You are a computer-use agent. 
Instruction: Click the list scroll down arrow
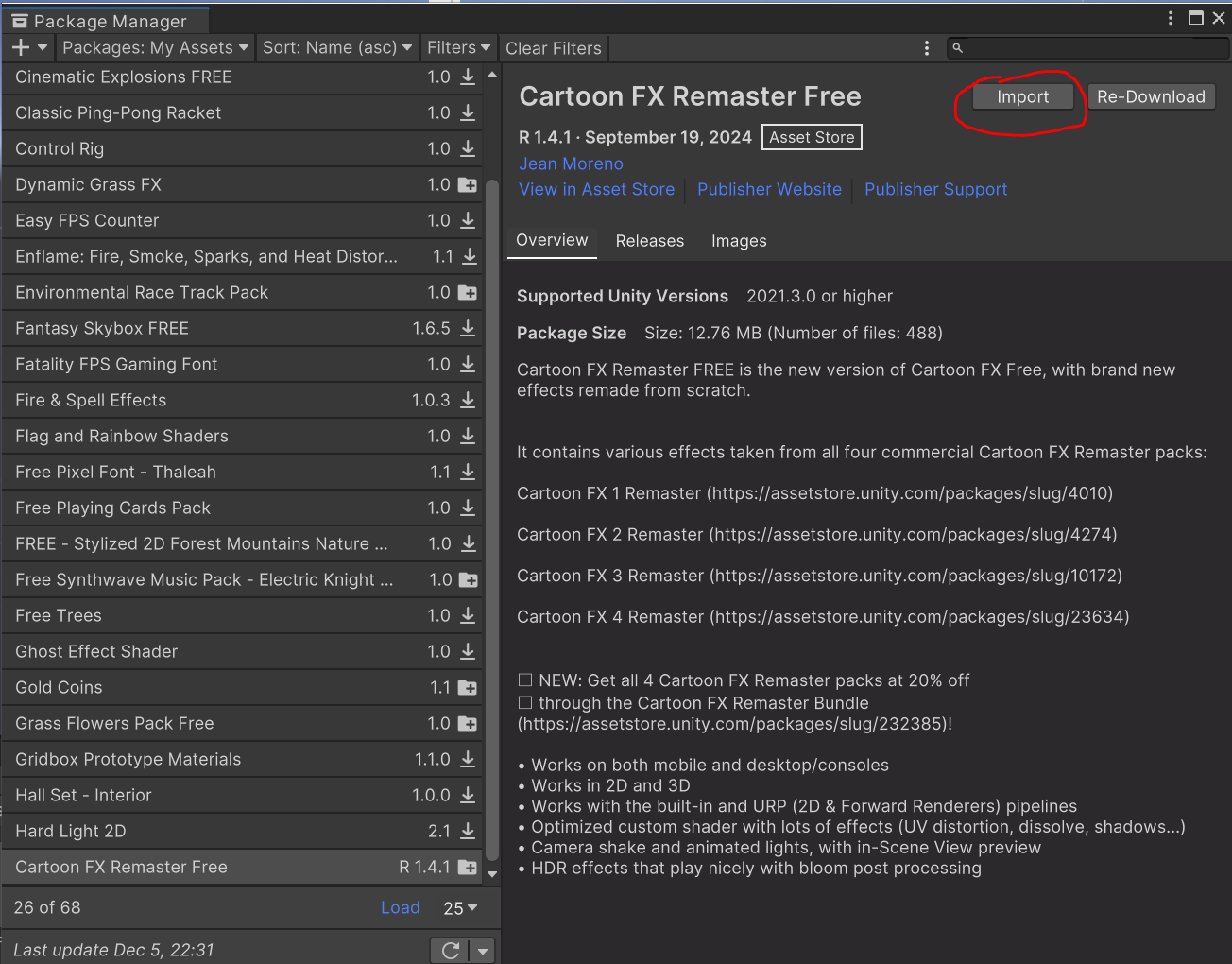(x=492, y=874)
